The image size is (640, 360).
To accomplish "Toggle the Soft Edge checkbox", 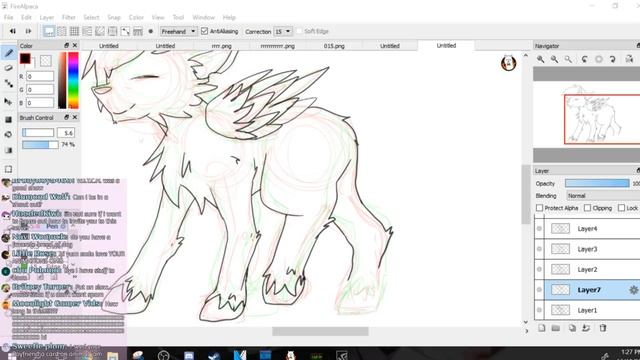I will point(299,31).
